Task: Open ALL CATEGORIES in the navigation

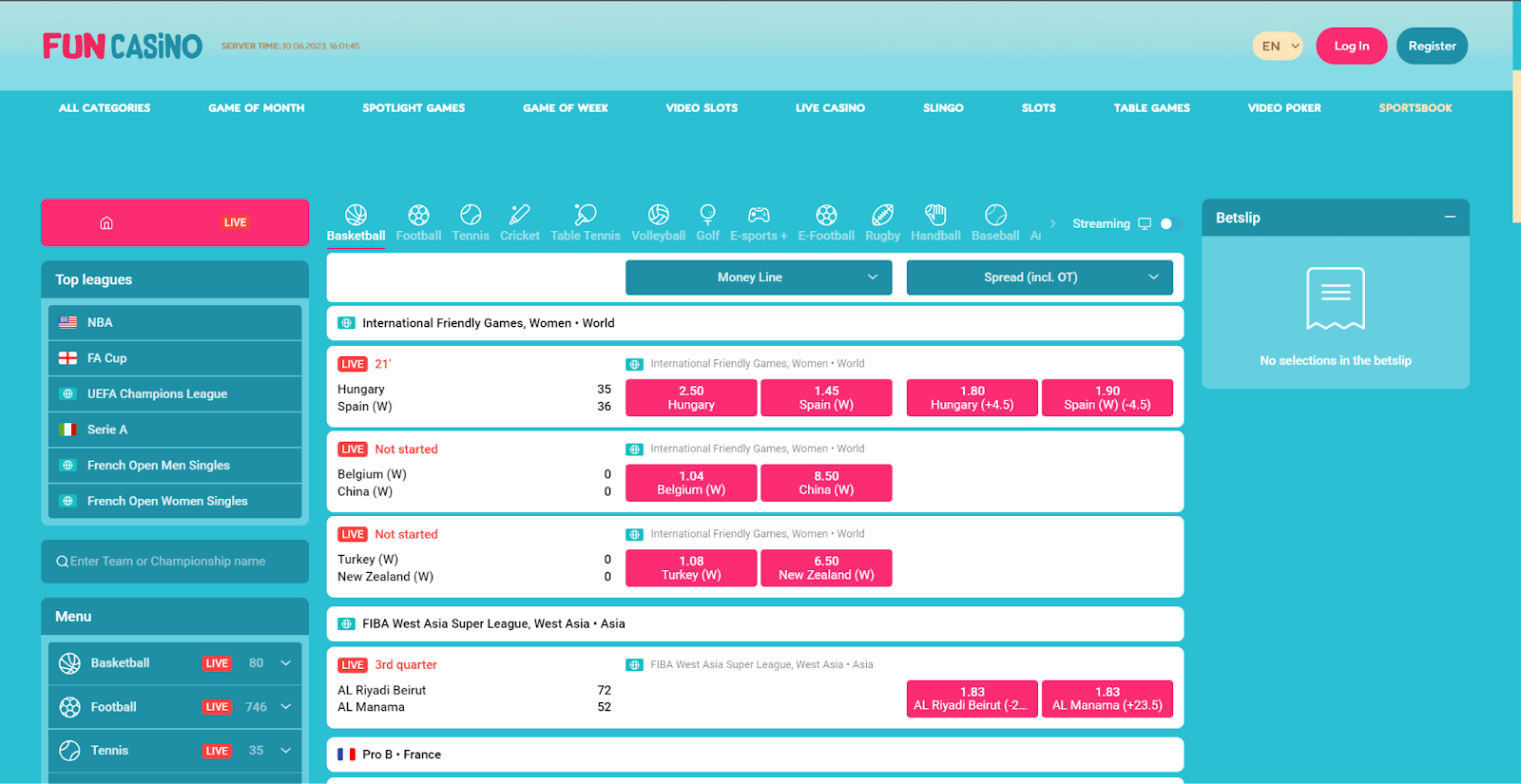Action: coord(105,108)
